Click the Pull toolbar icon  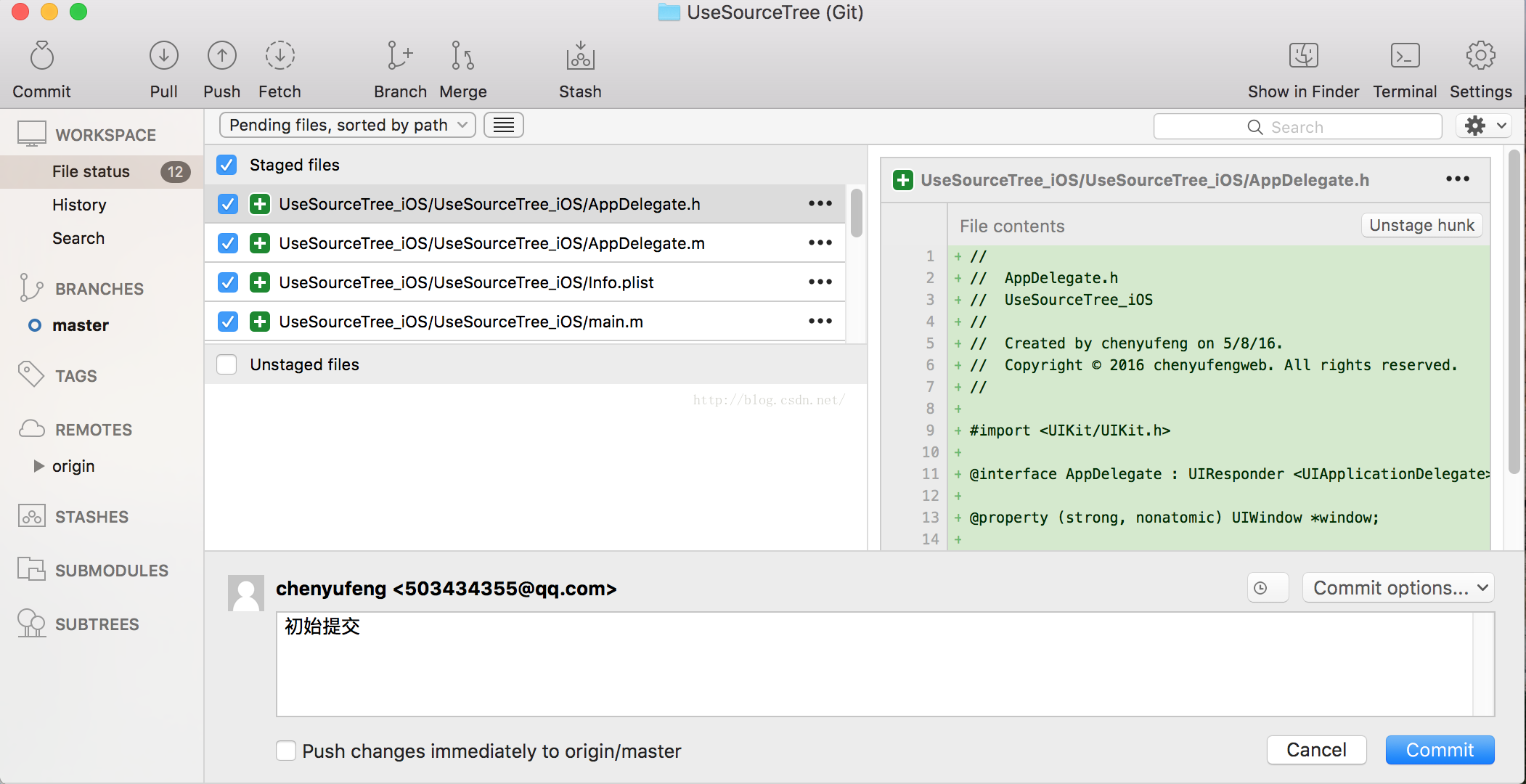163,57
